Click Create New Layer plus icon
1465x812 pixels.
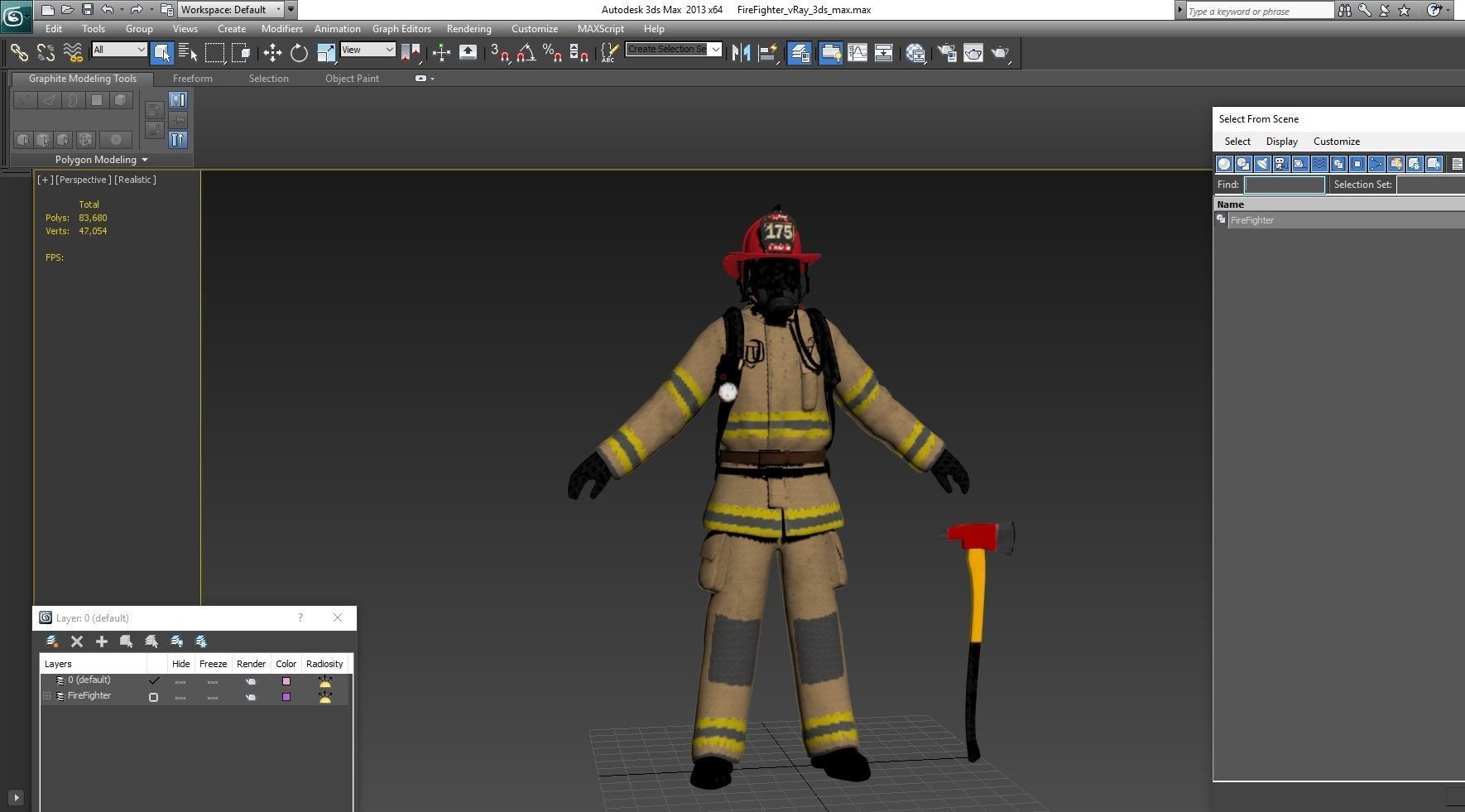pos(102,641)
